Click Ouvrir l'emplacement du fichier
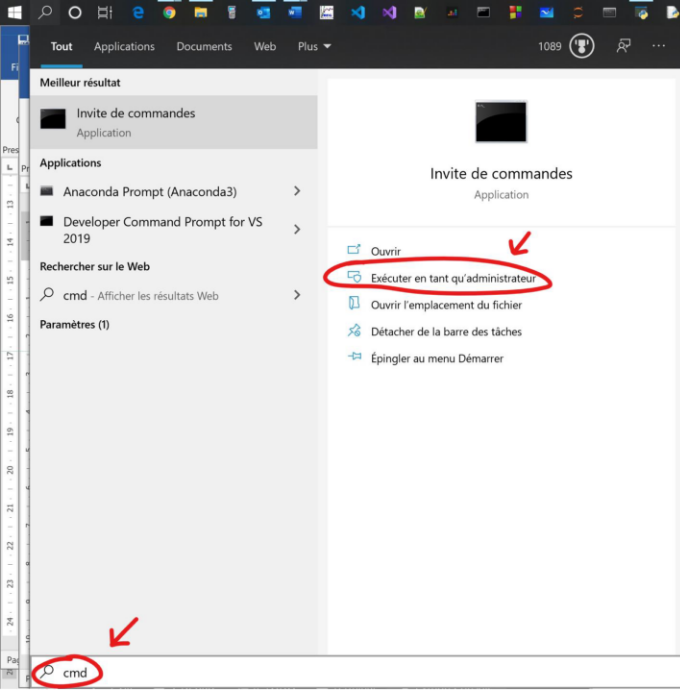This screenshot has height=690, width=681. point(446,304)
